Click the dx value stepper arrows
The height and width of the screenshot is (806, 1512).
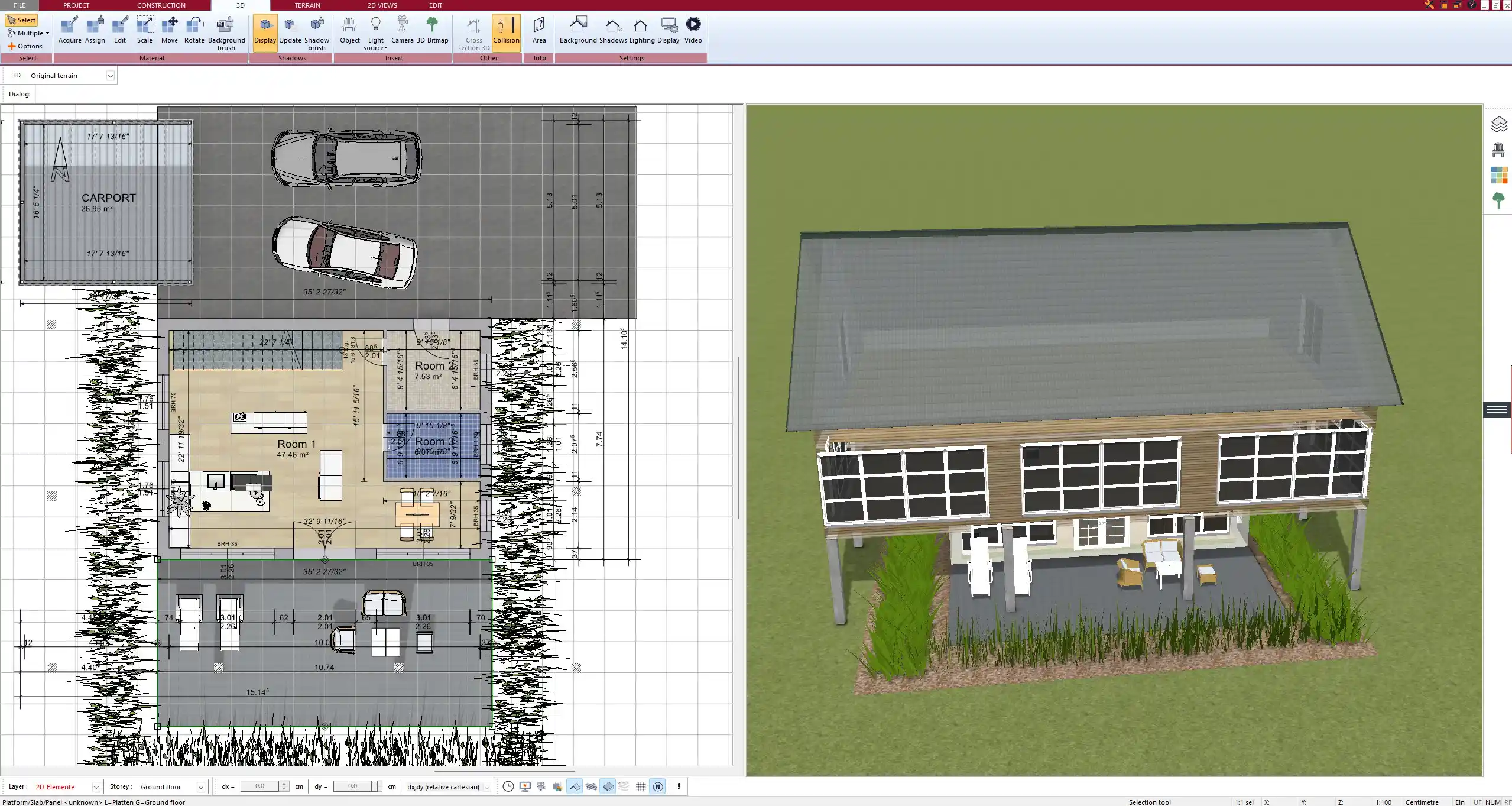tap(284, 786)
